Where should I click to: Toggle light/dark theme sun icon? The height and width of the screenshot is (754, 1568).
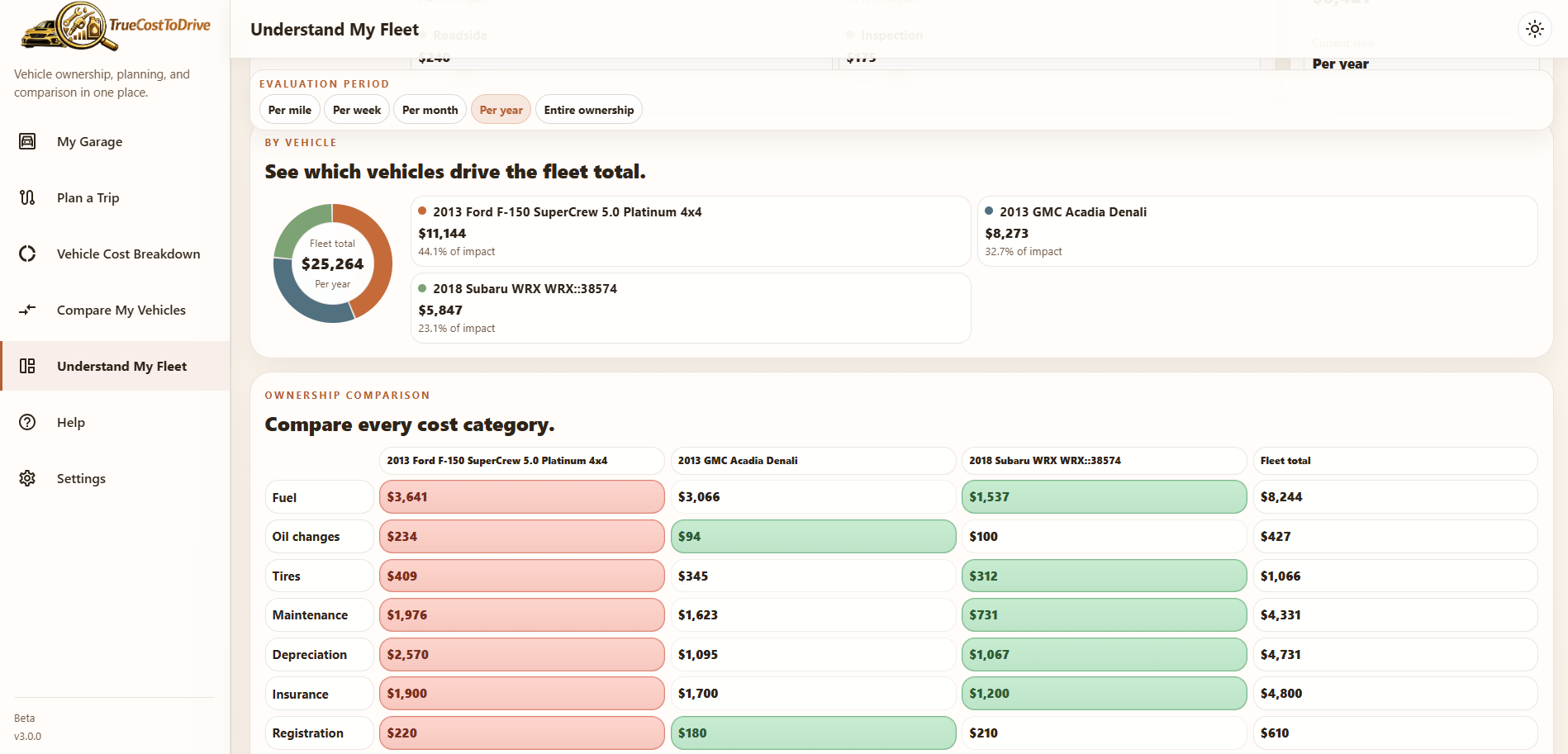(x=1535, y=29)
